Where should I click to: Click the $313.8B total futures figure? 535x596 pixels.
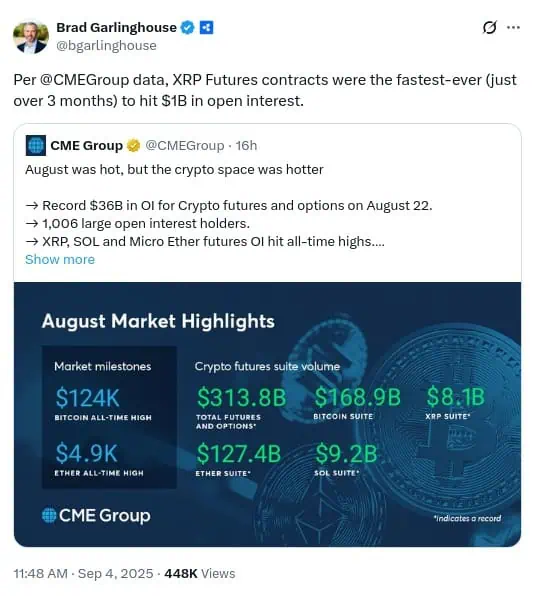[x=241, y=398]
